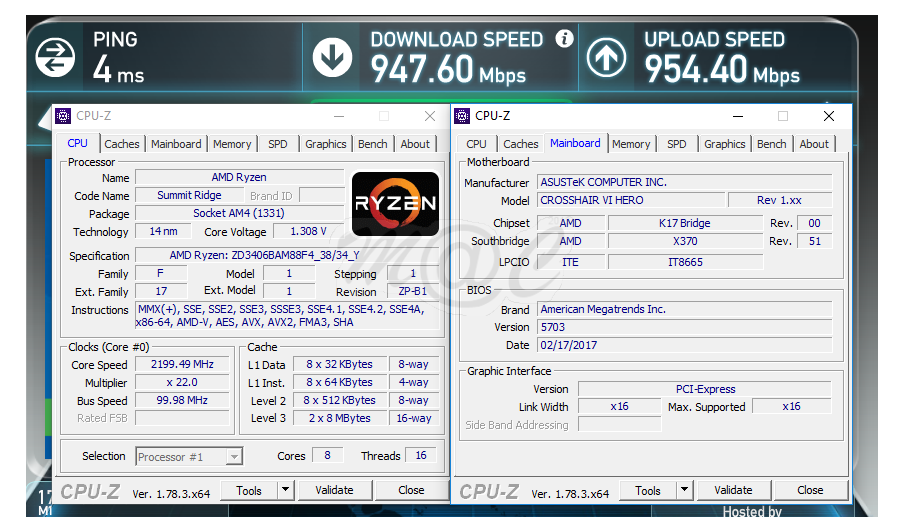Click L1 Data 8 x 32 KBytes value

click(340, 364)
